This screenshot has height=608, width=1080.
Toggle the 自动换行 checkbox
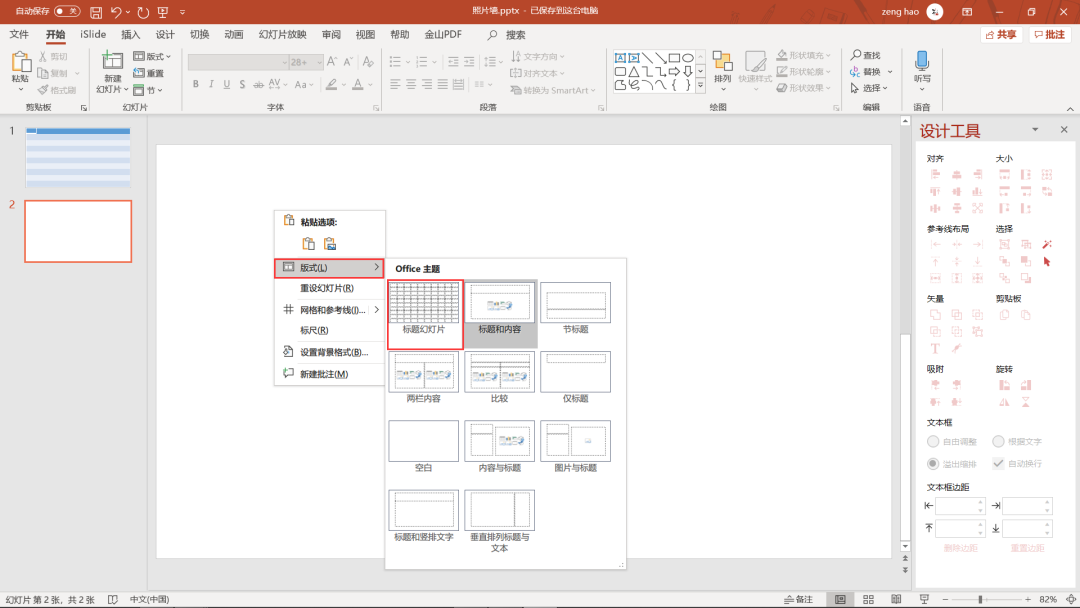(998, 463)
